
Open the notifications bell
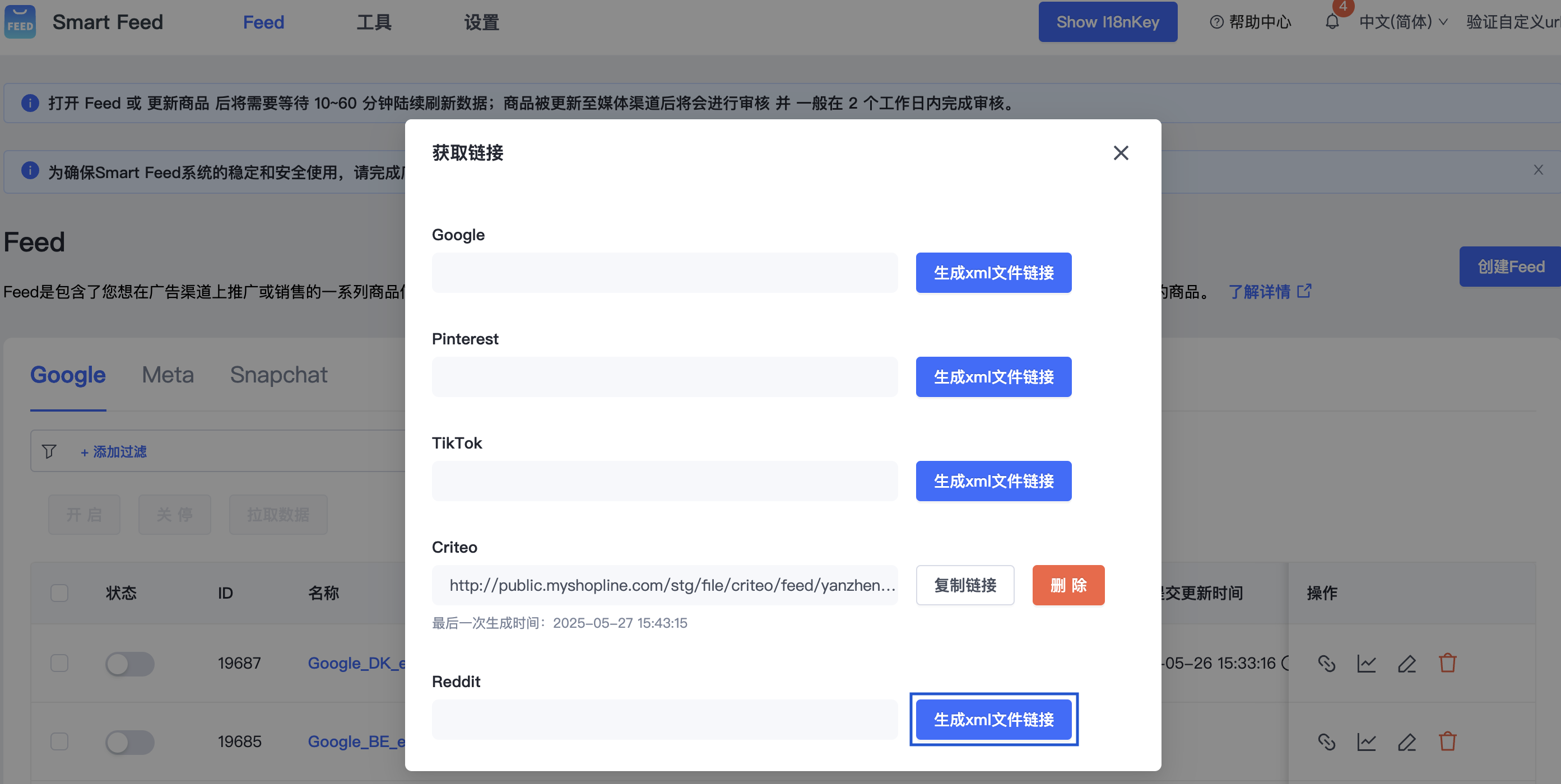(1332, 22)
